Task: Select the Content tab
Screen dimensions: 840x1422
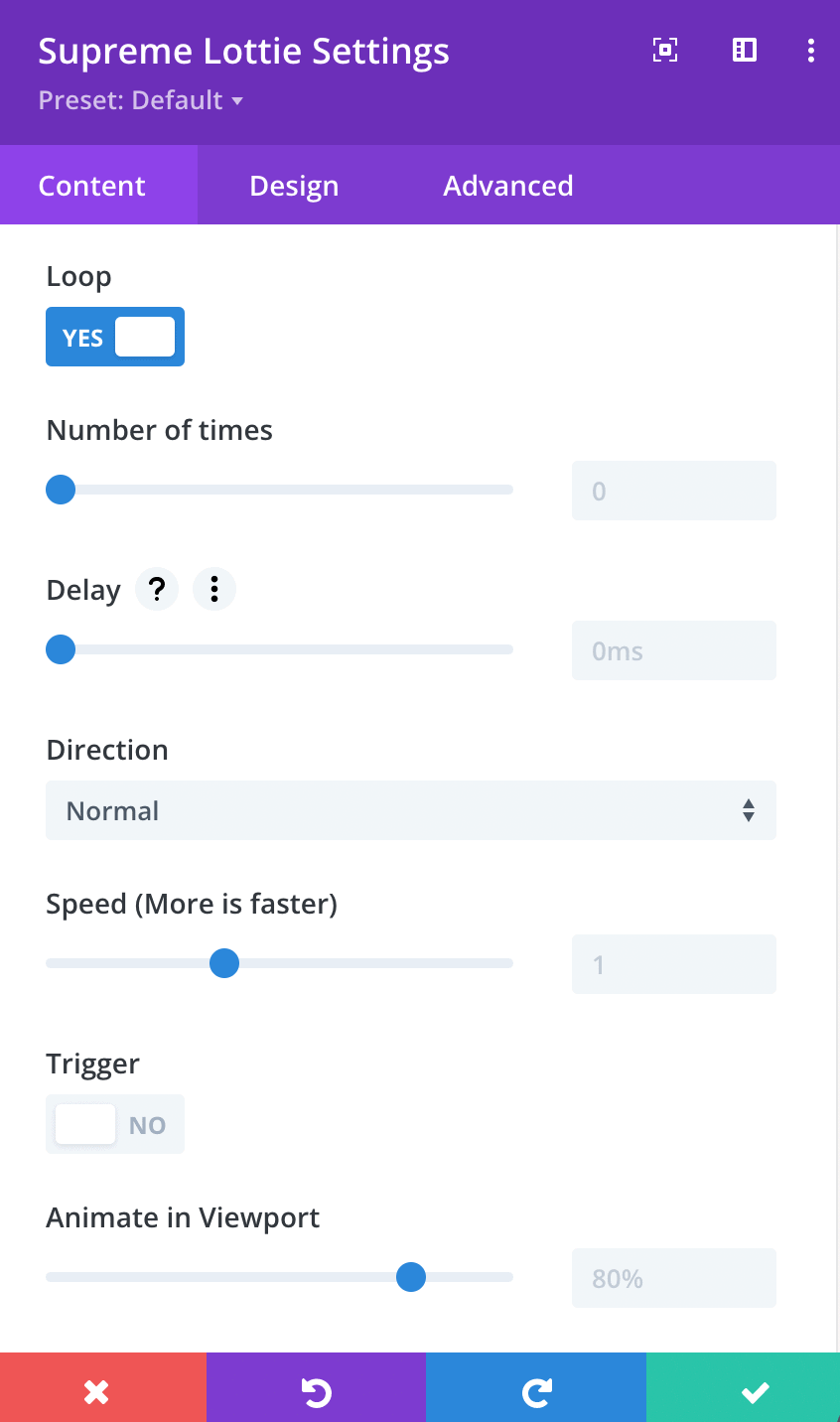Action: tap(92, 186)
